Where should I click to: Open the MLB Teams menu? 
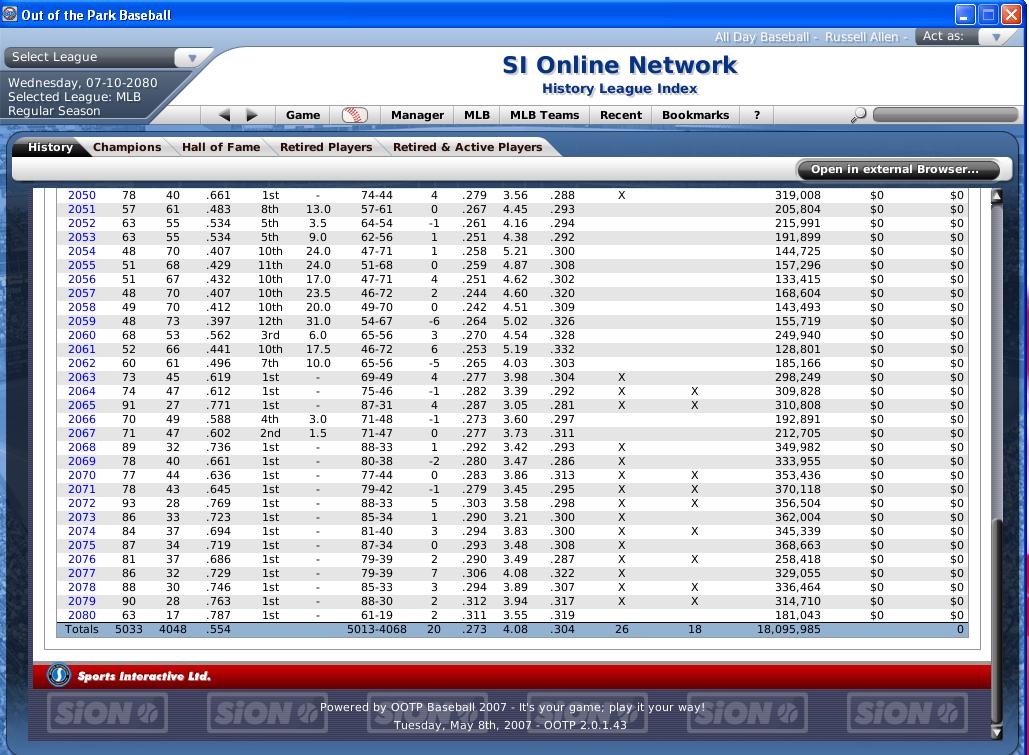click(545, 115)
